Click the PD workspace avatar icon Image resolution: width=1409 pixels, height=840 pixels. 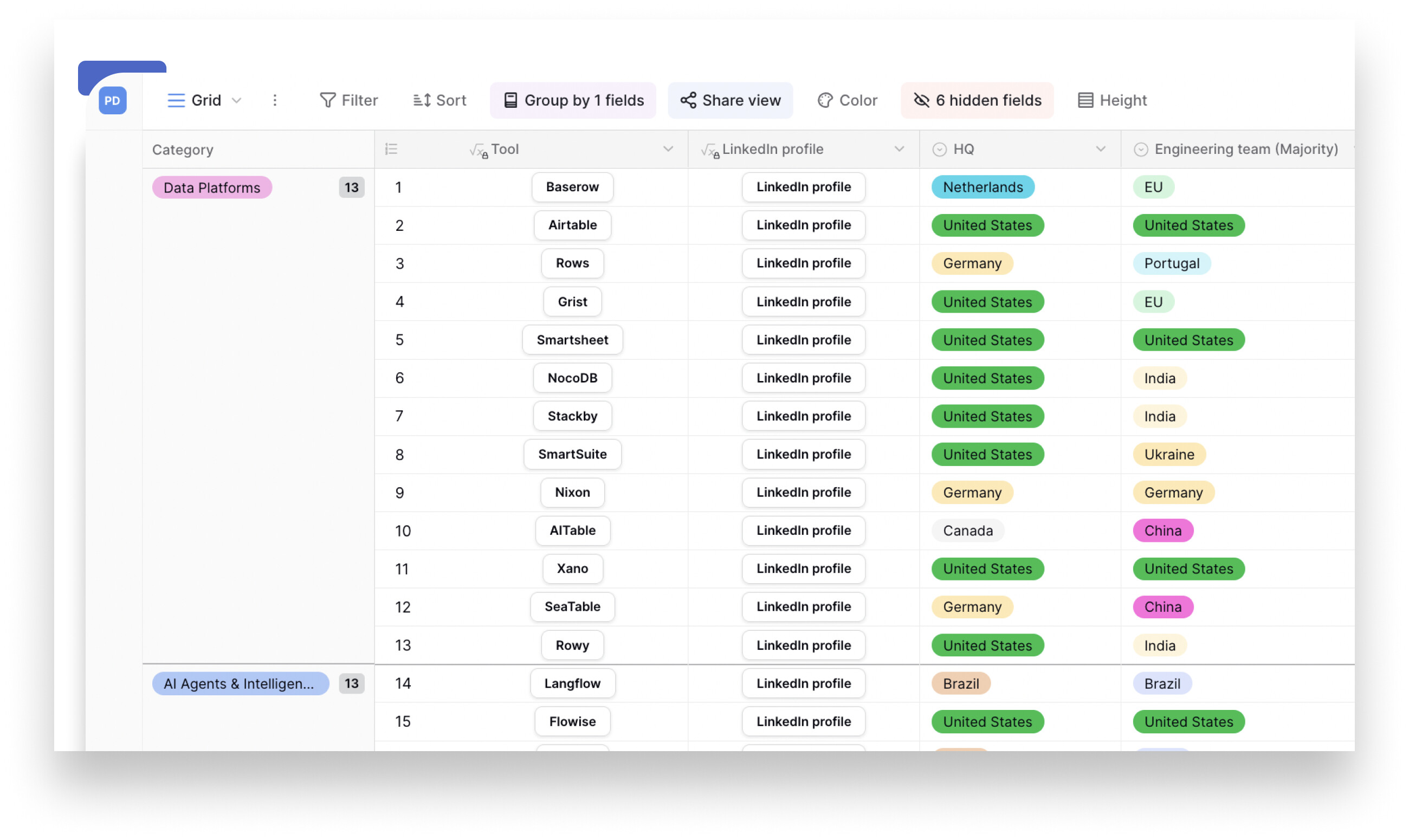coord(112,100)
